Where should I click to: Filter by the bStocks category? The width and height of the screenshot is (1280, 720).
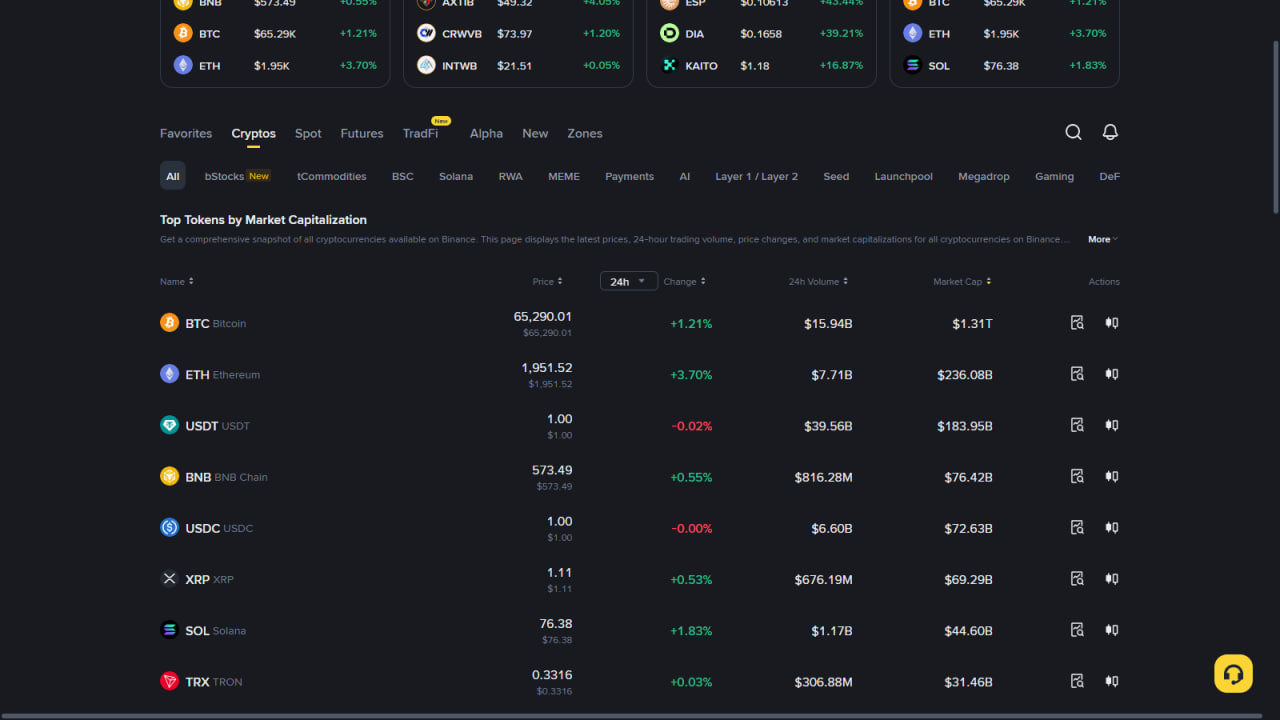(x=238, y=176)
